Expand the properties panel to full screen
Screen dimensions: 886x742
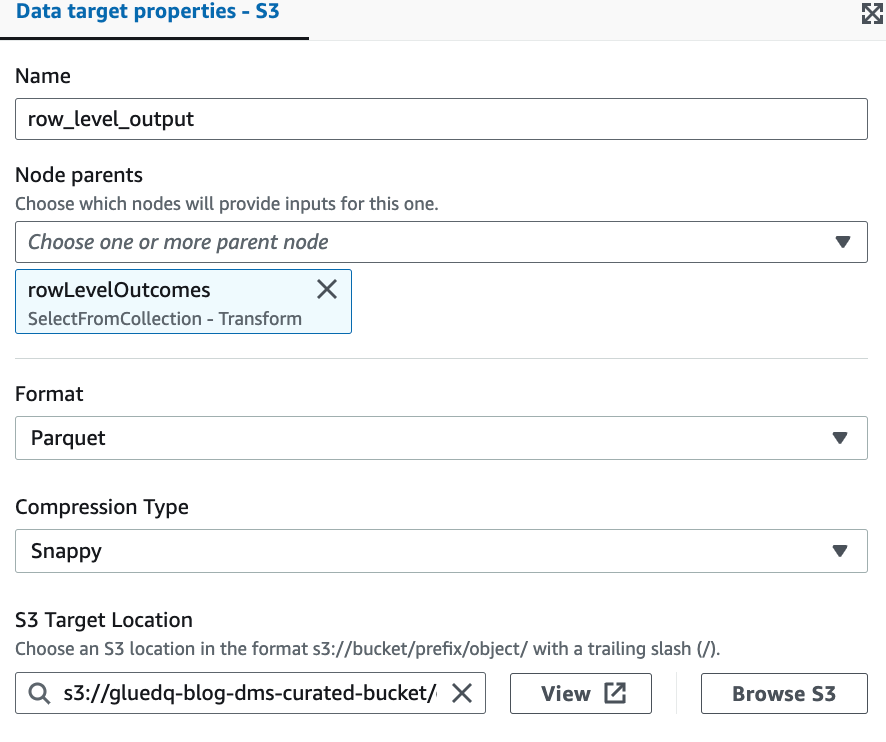(870, 14)
